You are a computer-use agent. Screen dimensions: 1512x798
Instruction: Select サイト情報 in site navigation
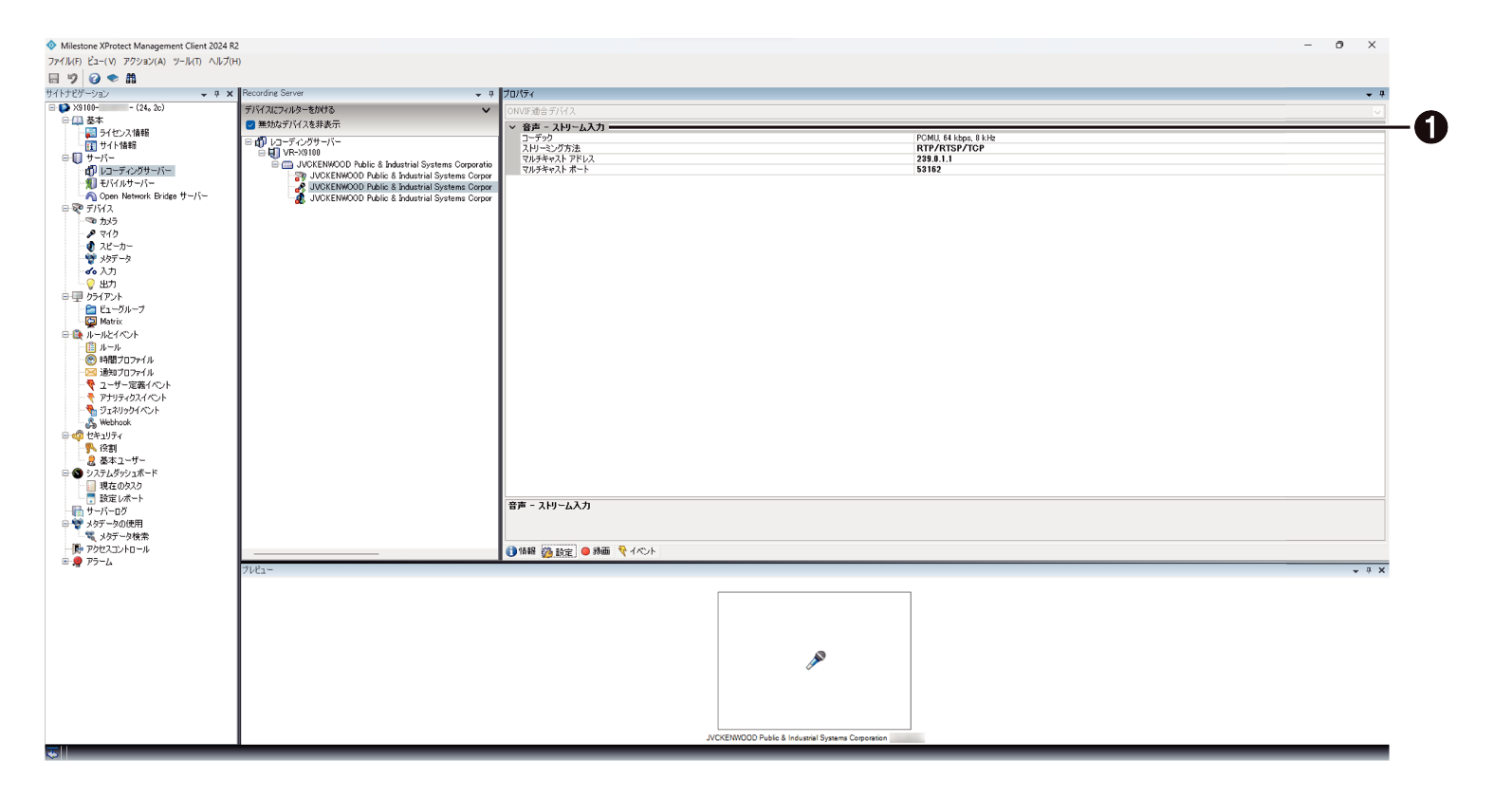(118, 145)
